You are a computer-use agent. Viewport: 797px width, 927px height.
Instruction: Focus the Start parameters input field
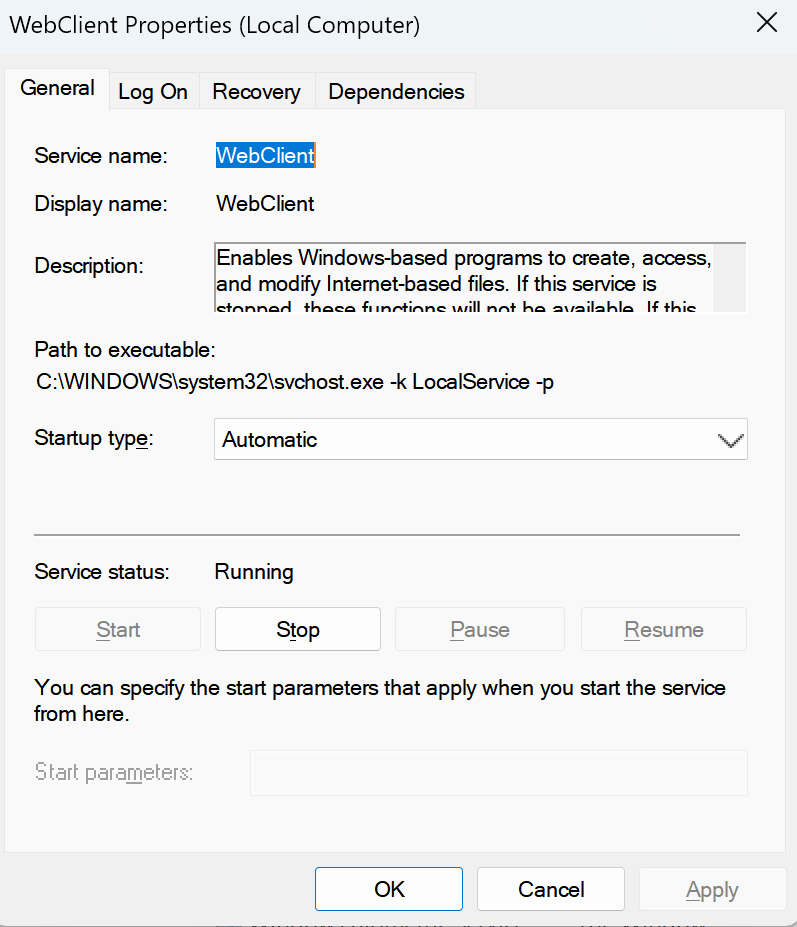tap(499, 773)
